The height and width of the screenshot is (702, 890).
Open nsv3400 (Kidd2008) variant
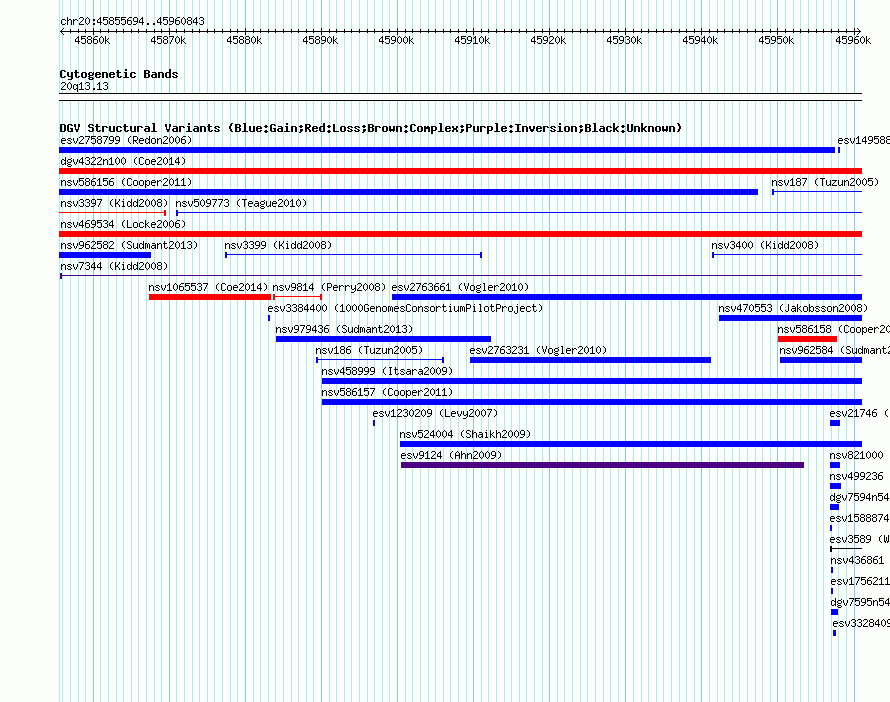(765, 245)
